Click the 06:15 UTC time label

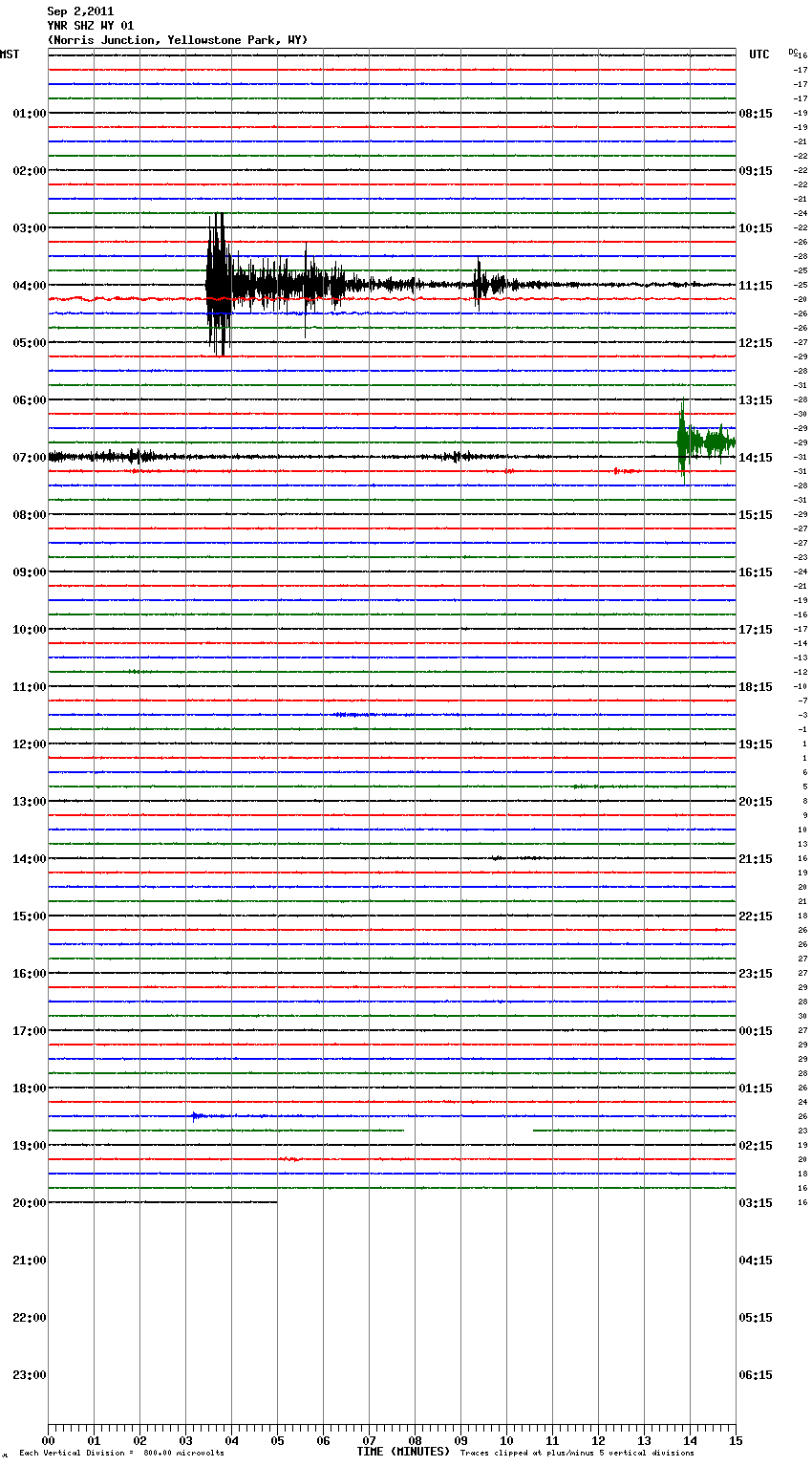point(756,1375)
